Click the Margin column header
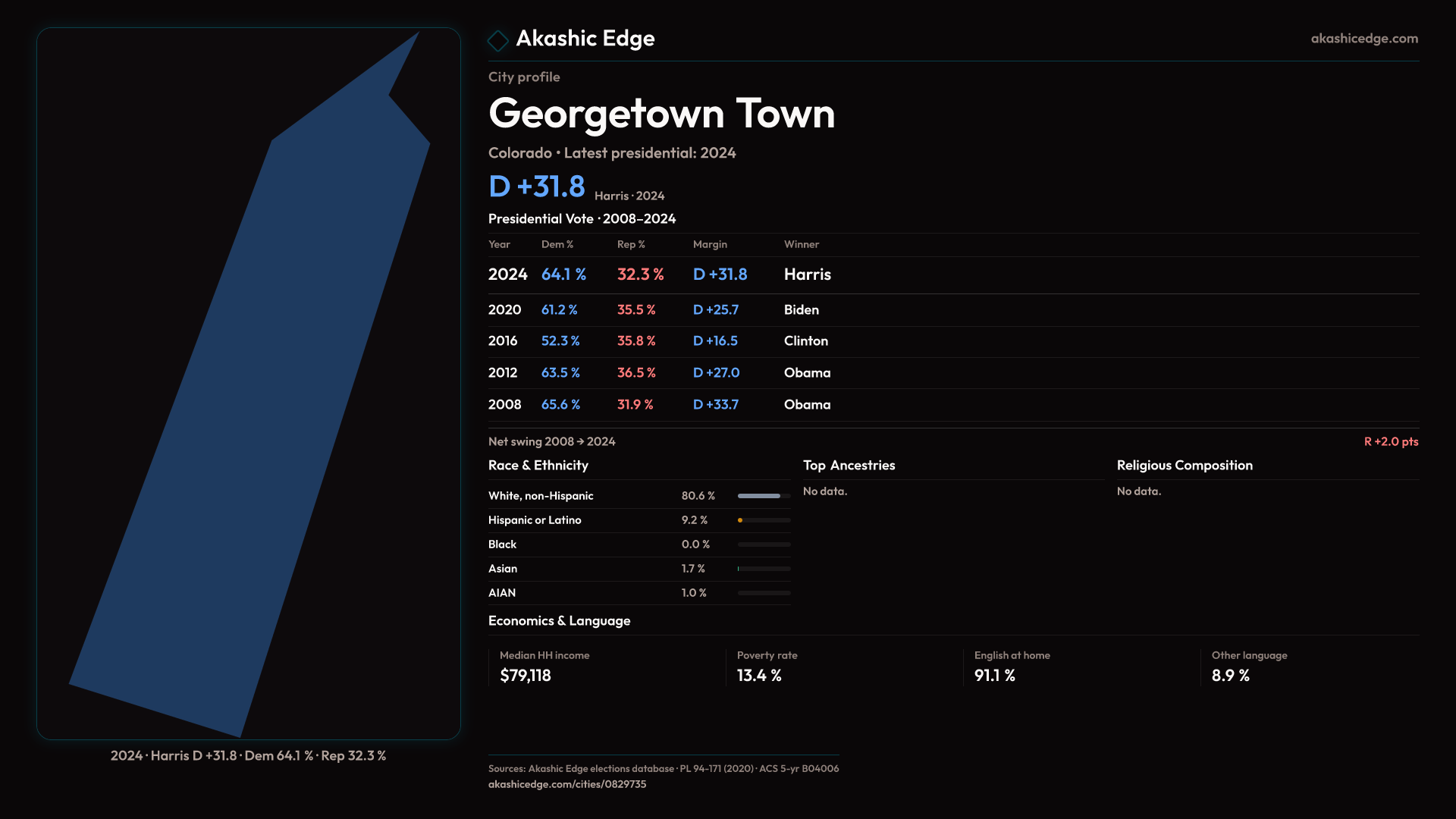The height and width of the screenshot is (819, 1456). click(710, 244)
